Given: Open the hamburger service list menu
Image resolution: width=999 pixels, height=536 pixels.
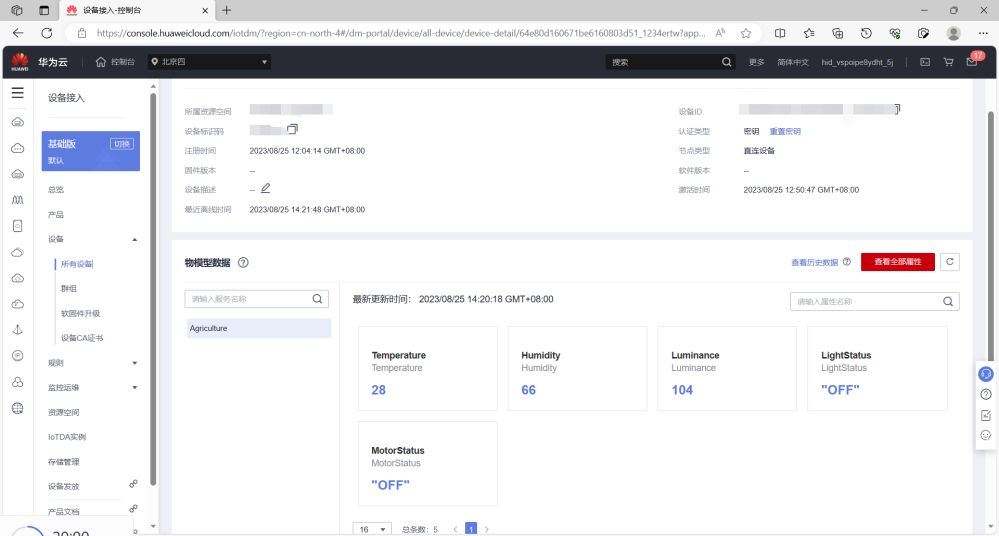Looking at the screenshot, I should 17,92.
